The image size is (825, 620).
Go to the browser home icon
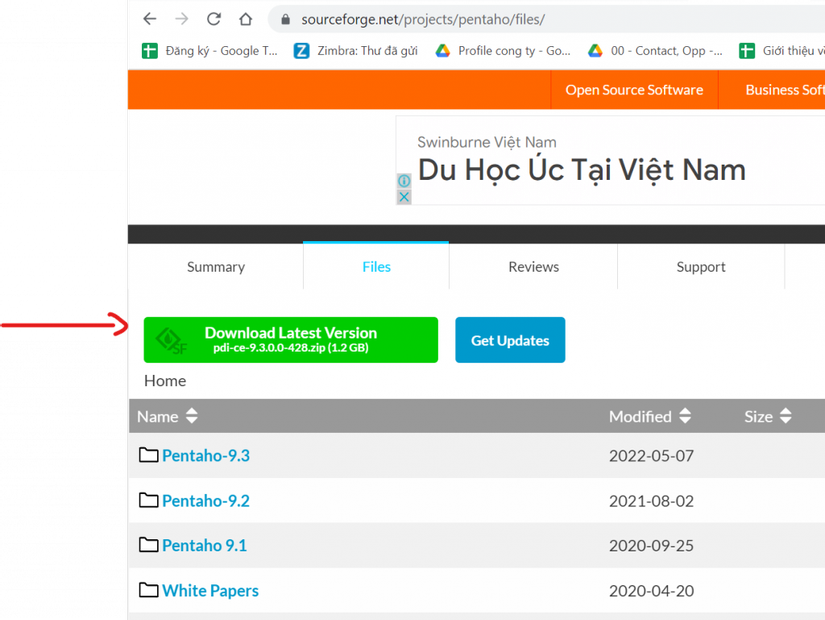click(245, 19)
